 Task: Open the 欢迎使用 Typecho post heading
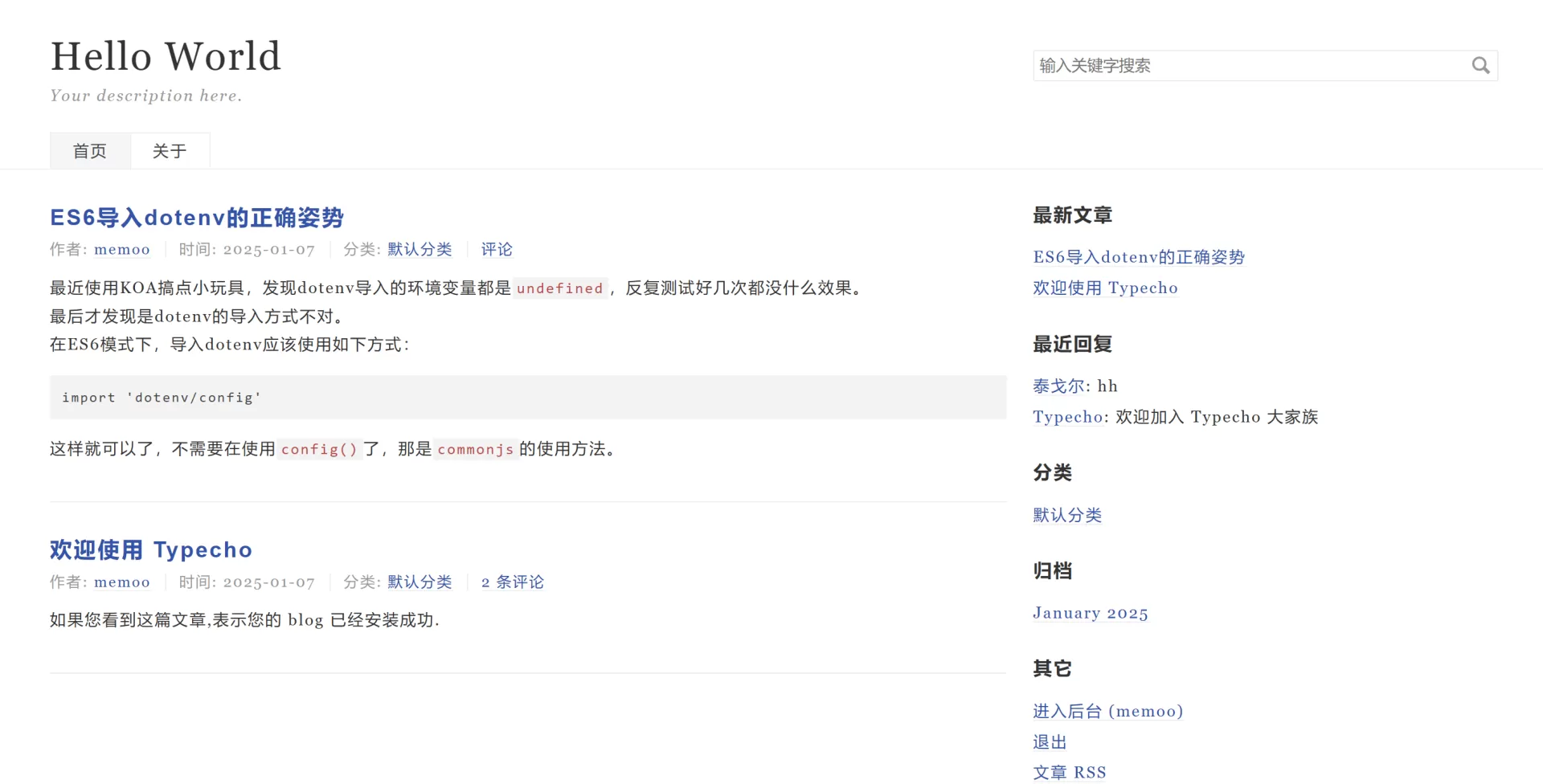[x=151, y=550]
